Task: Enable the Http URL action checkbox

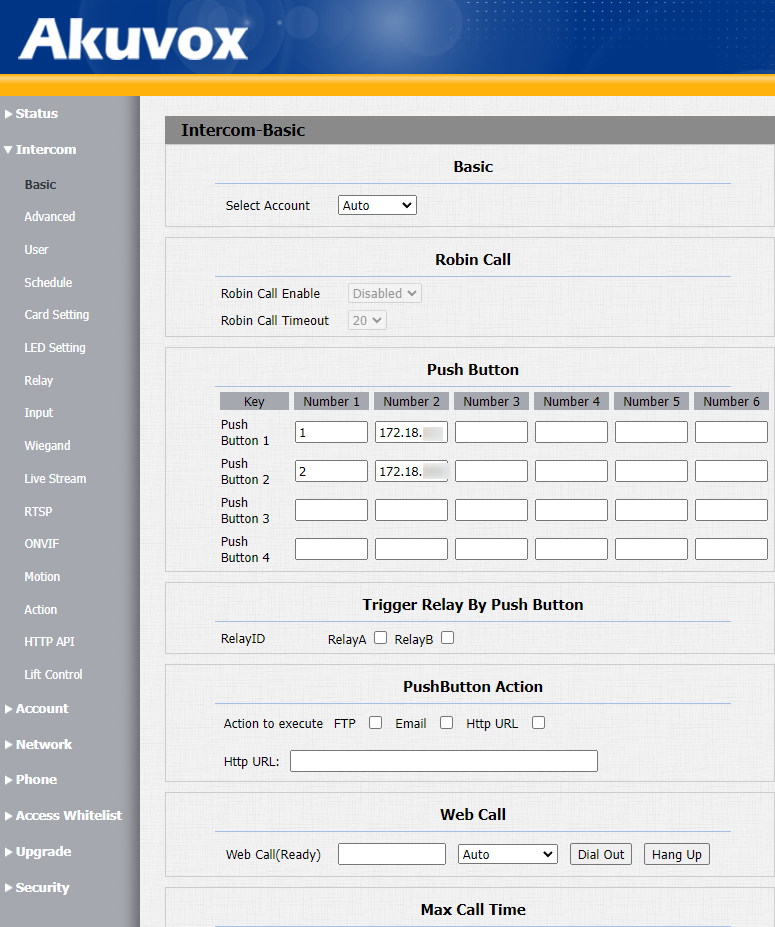Action: pos(539,723)
